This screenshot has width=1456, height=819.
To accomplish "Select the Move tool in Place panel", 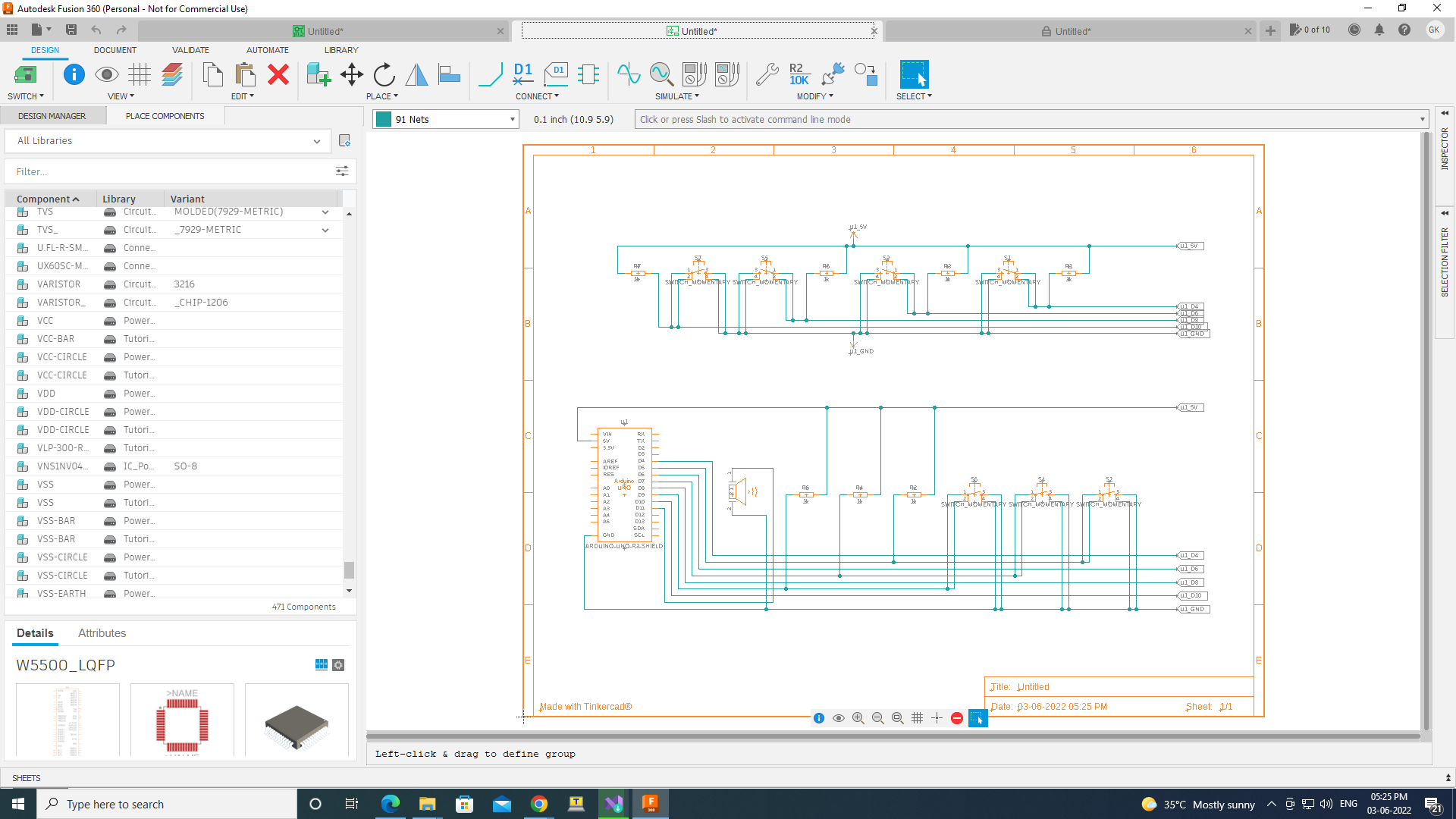I will click(x=351, y=74).
